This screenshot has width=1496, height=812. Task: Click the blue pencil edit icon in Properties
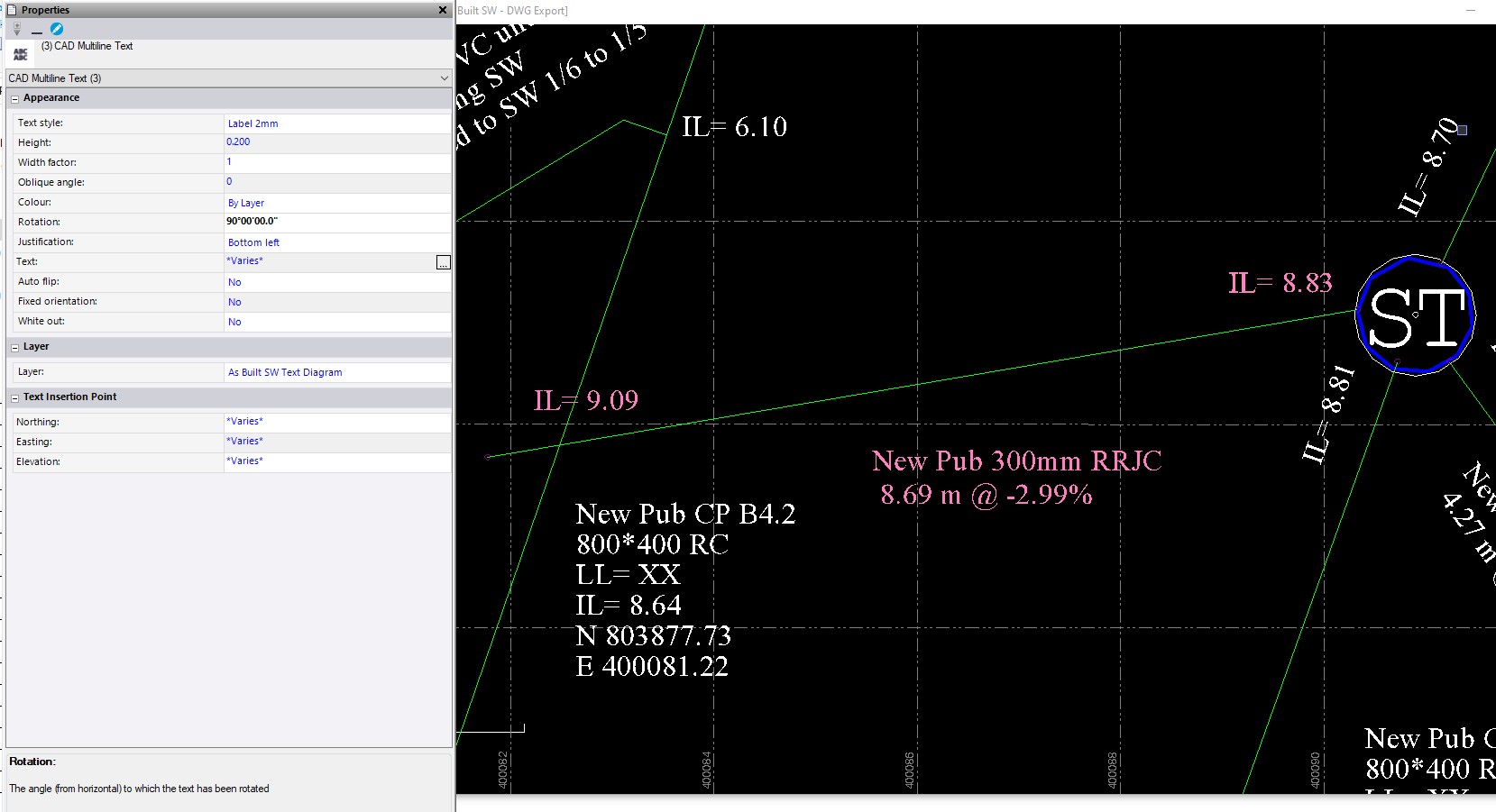57,29
